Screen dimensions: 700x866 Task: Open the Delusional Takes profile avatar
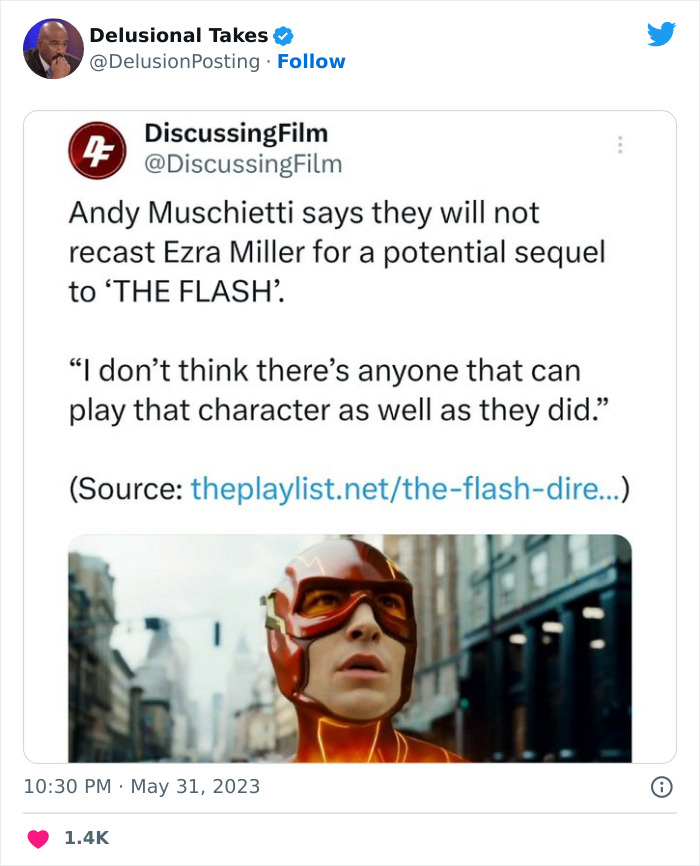coord(53,48)
